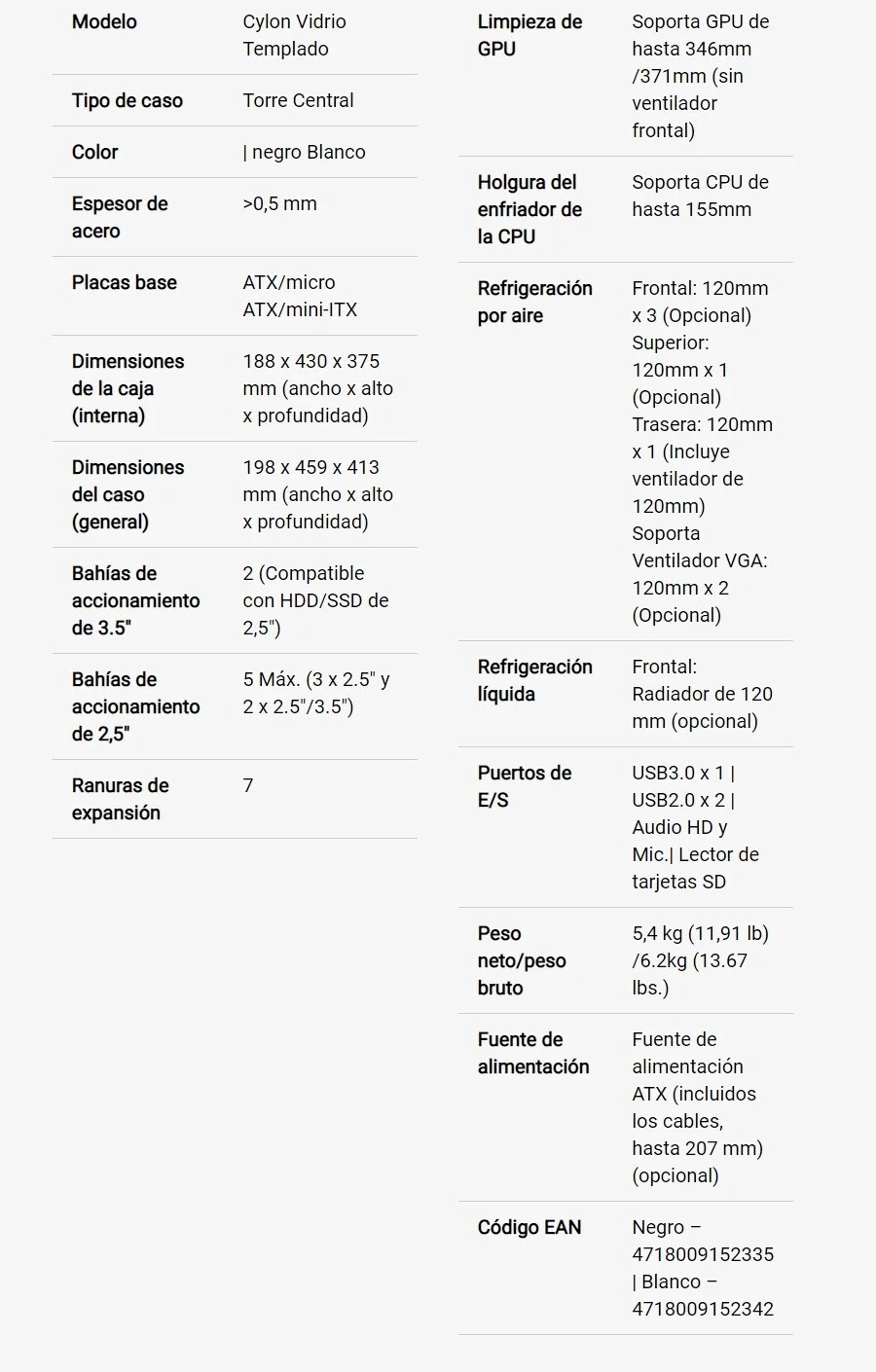Click the "Modelo" row label
Screen dimensions: 876x1372
pos(104,21)
